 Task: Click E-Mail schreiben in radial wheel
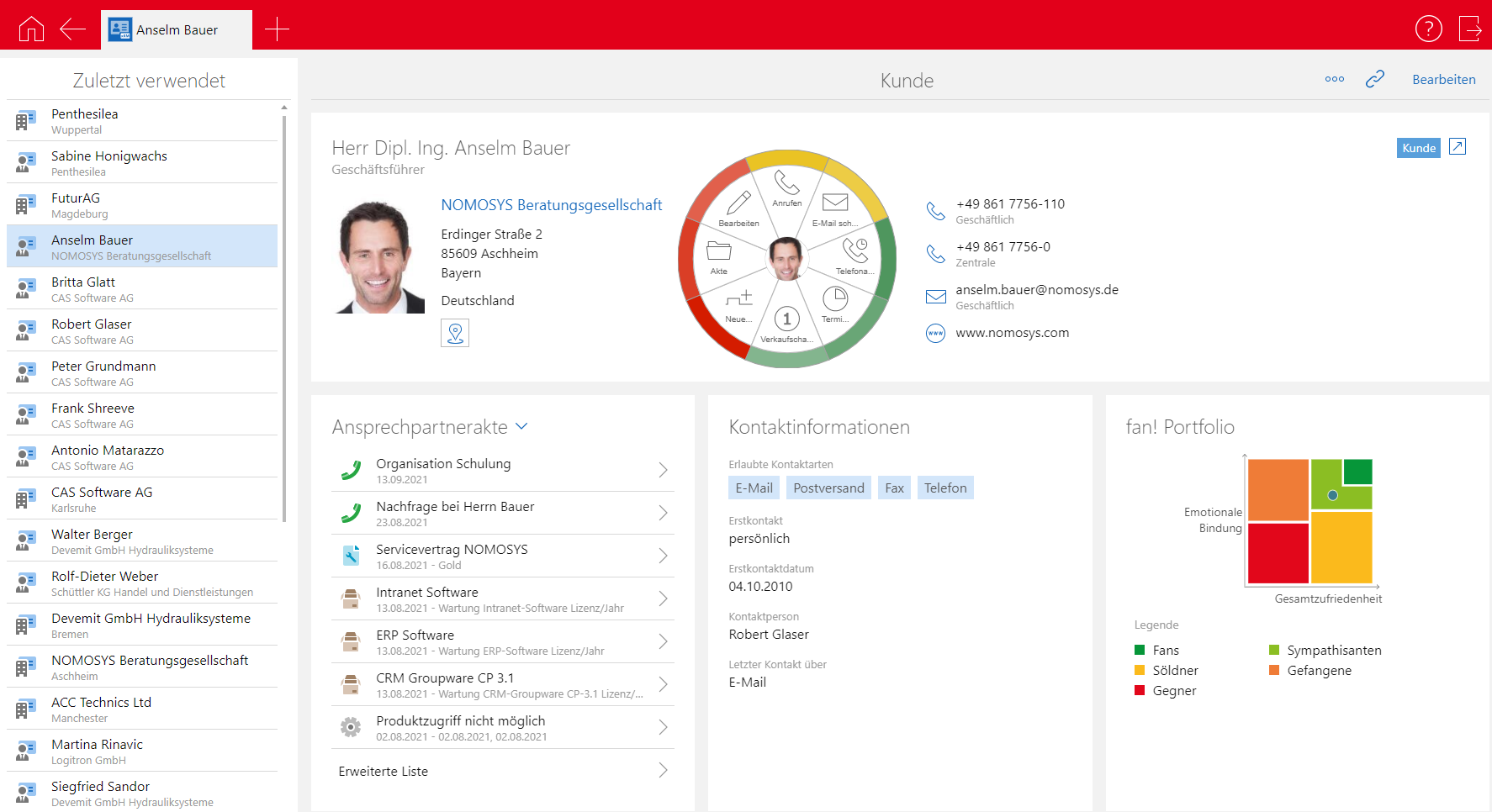pyautogui.click(x=835, y=209)
